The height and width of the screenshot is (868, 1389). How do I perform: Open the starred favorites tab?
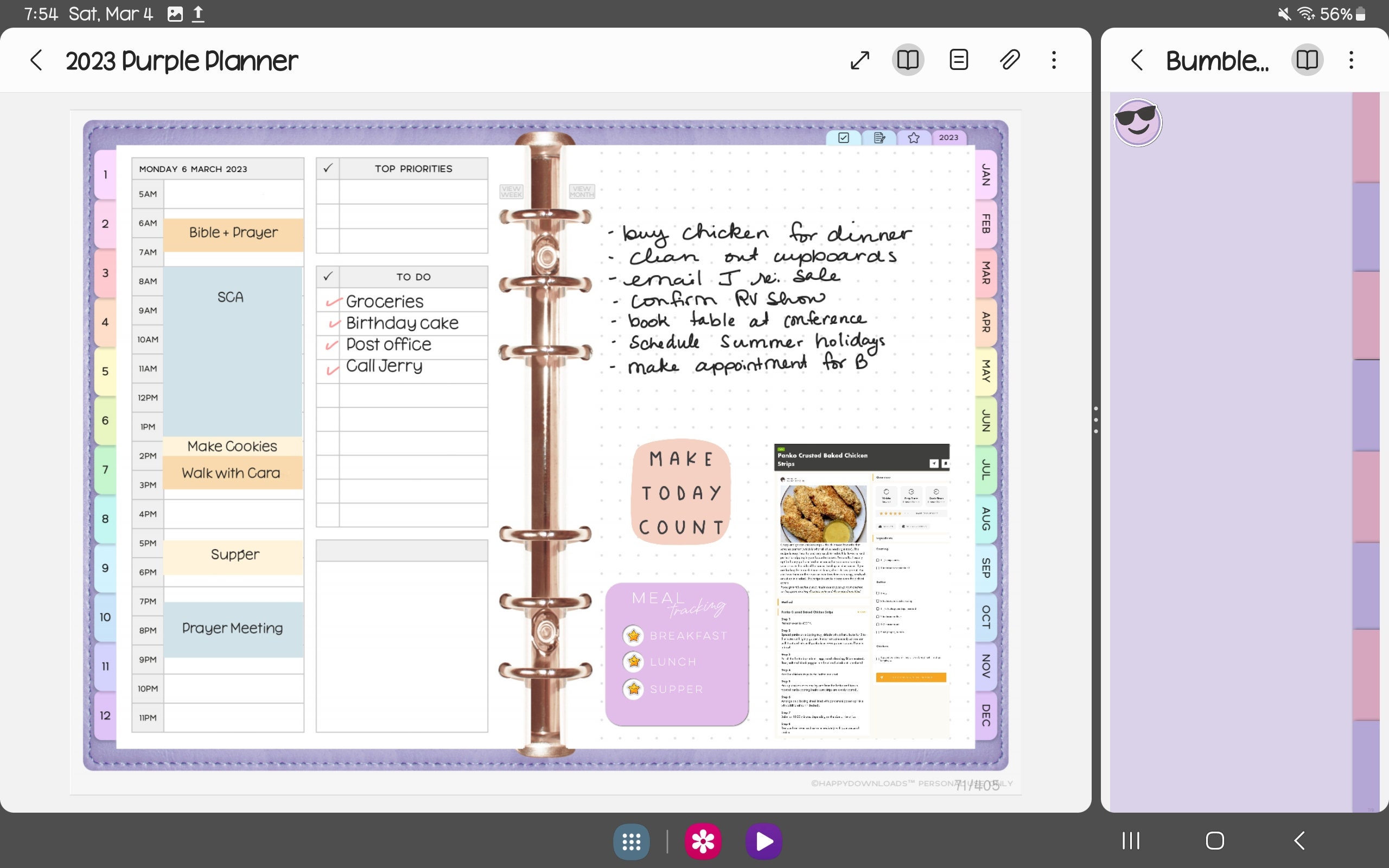(913, 138)
